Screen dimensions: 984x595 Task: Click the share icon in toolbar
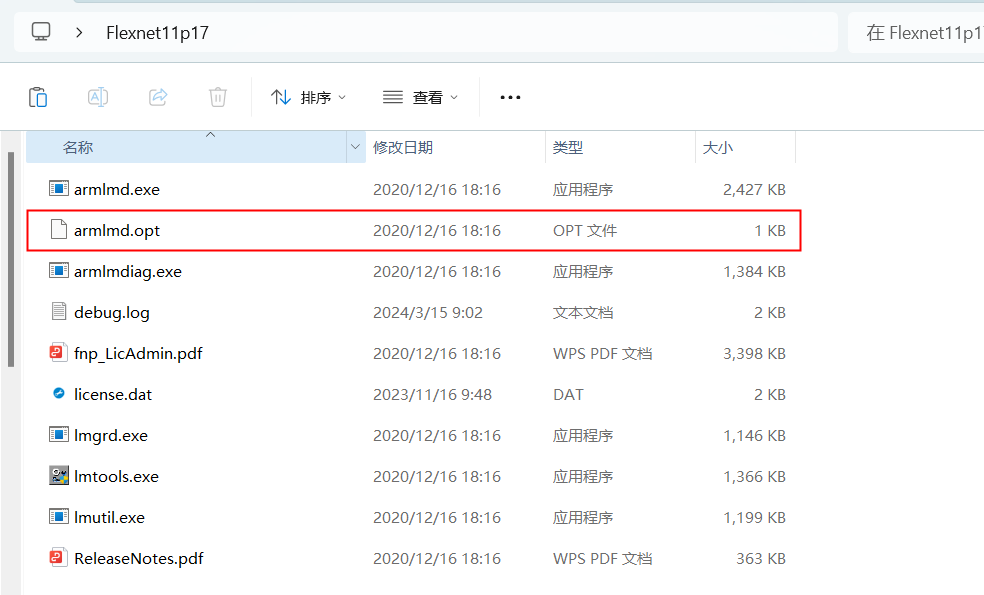(x=158, y=97)
